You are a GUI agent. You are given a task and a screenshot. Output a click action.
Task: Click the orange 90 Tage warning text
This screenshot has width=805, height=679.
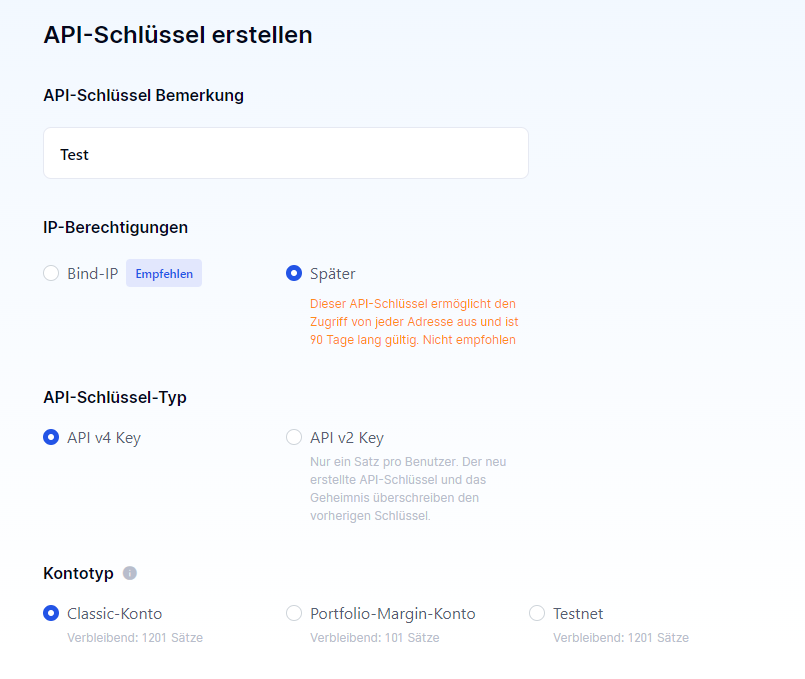coord(413,321)
